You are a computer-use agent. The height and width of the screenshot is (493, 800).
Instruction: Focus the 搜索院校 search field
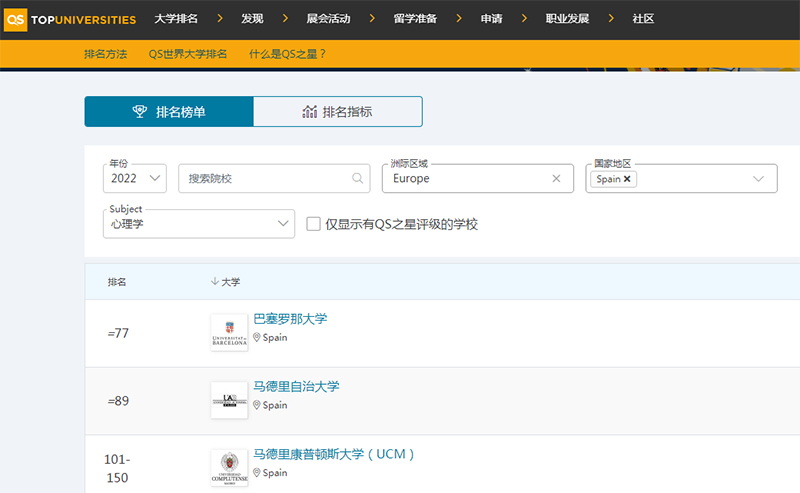(274, 178)
